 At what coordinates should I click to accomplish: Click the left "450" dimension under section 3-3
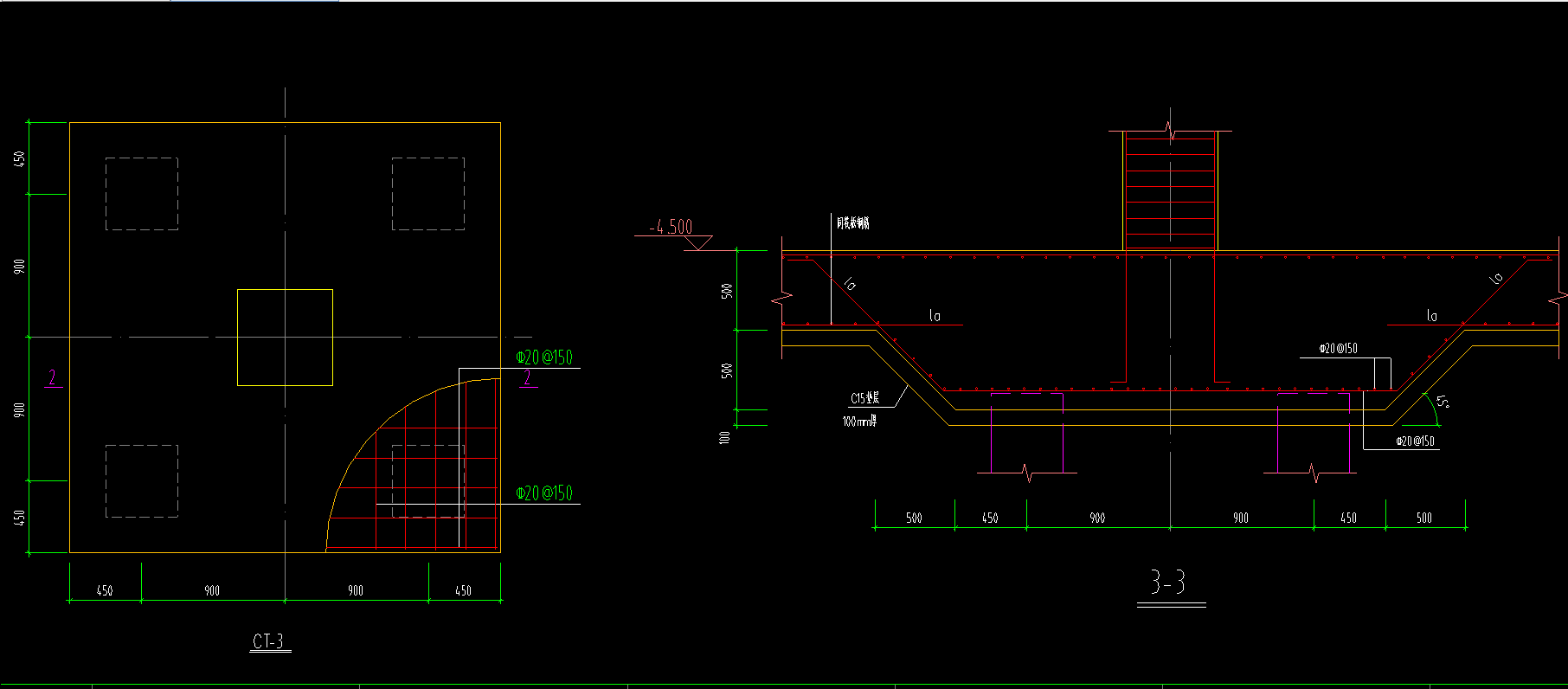(990, 518)
